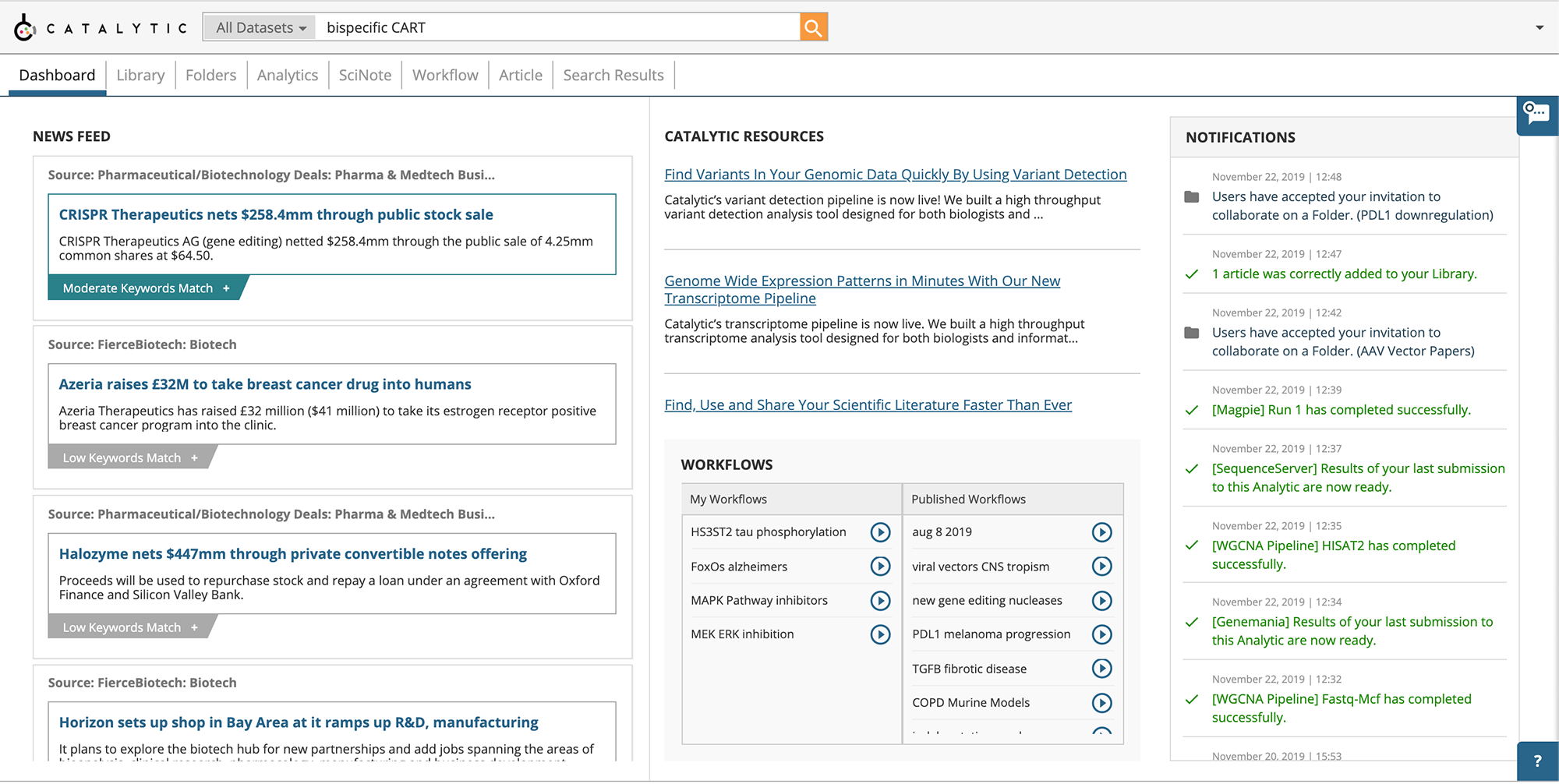
Task: Open the SequenceServer results ready notification
Action: click(1358, 478)
